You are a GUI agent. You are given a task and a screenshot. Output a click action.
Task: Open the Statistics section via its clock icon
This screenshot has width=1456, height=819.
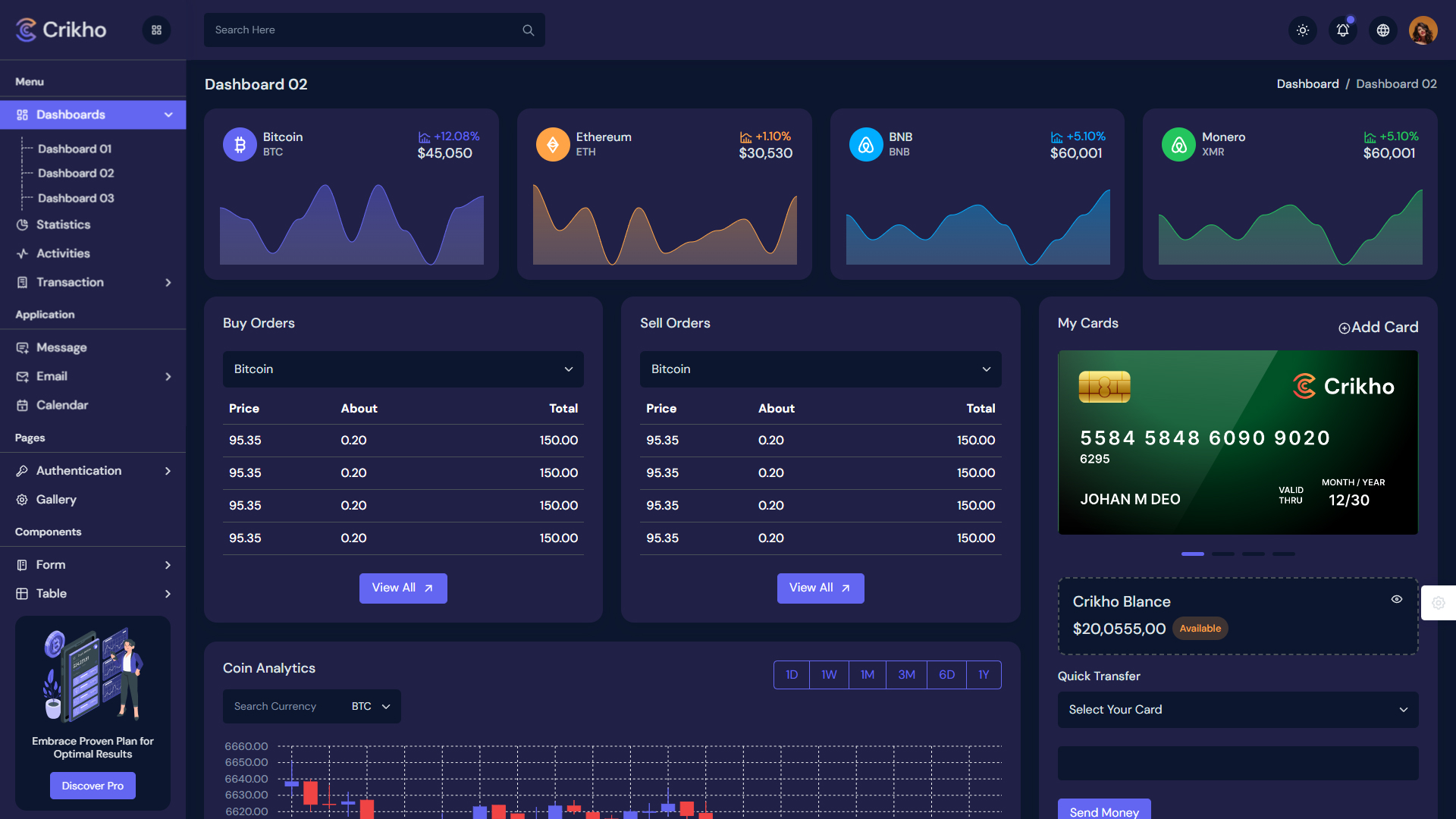[x=23, y=224]
